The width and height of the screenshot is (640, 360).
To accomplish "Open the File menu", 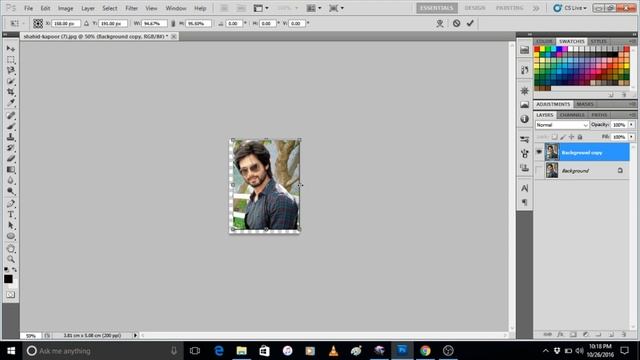I will [x=28, y=8].
